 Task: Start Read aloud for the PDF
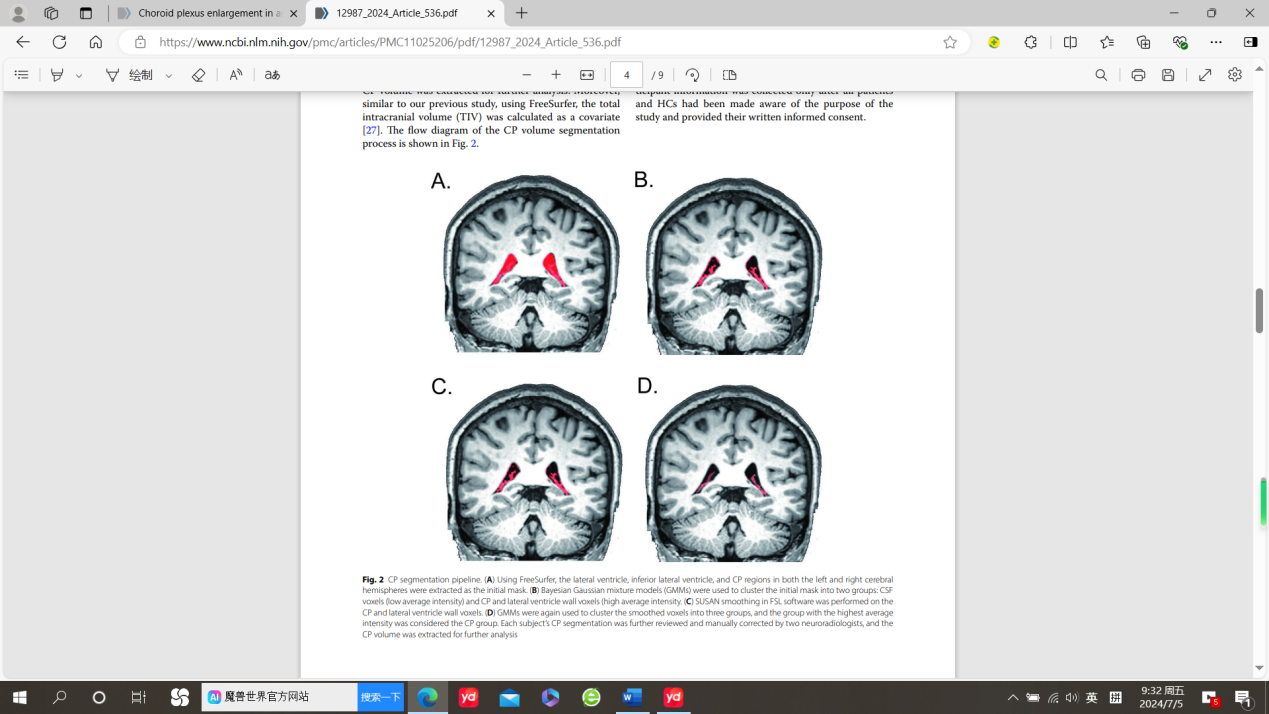point(236,75)
